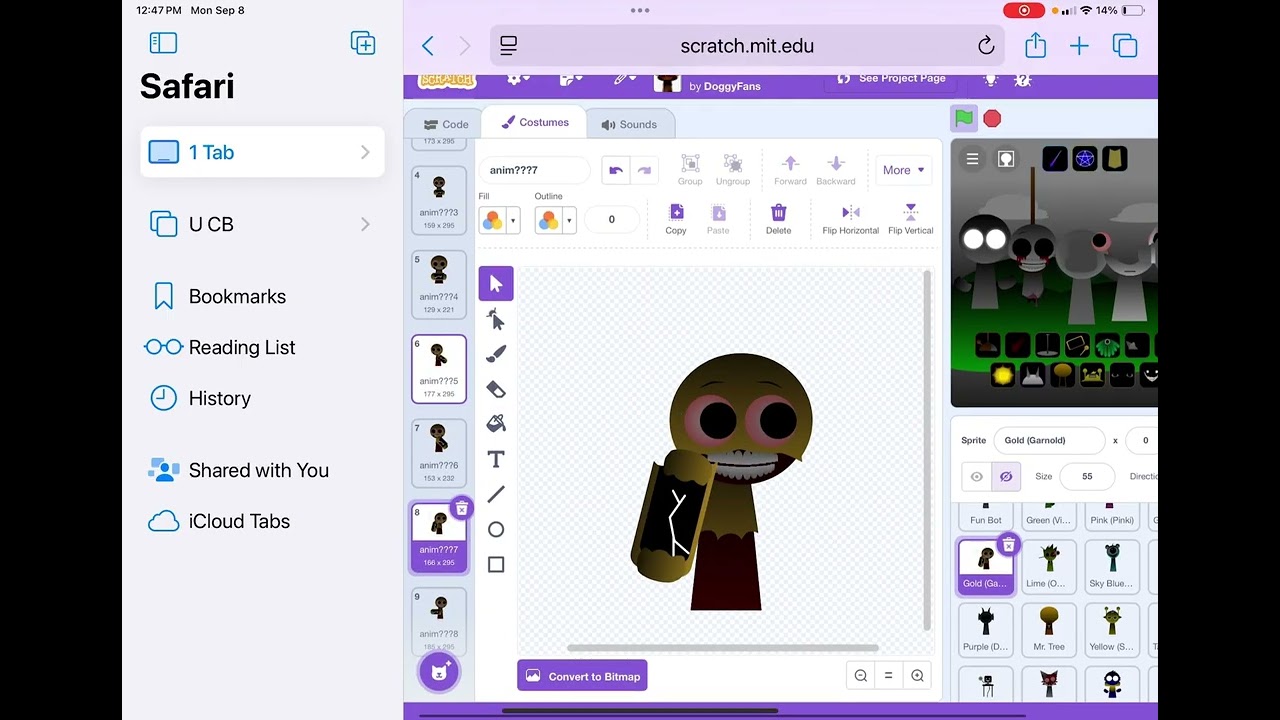Delete costume anim???7 with its trash badge

[x=461, y=509]
